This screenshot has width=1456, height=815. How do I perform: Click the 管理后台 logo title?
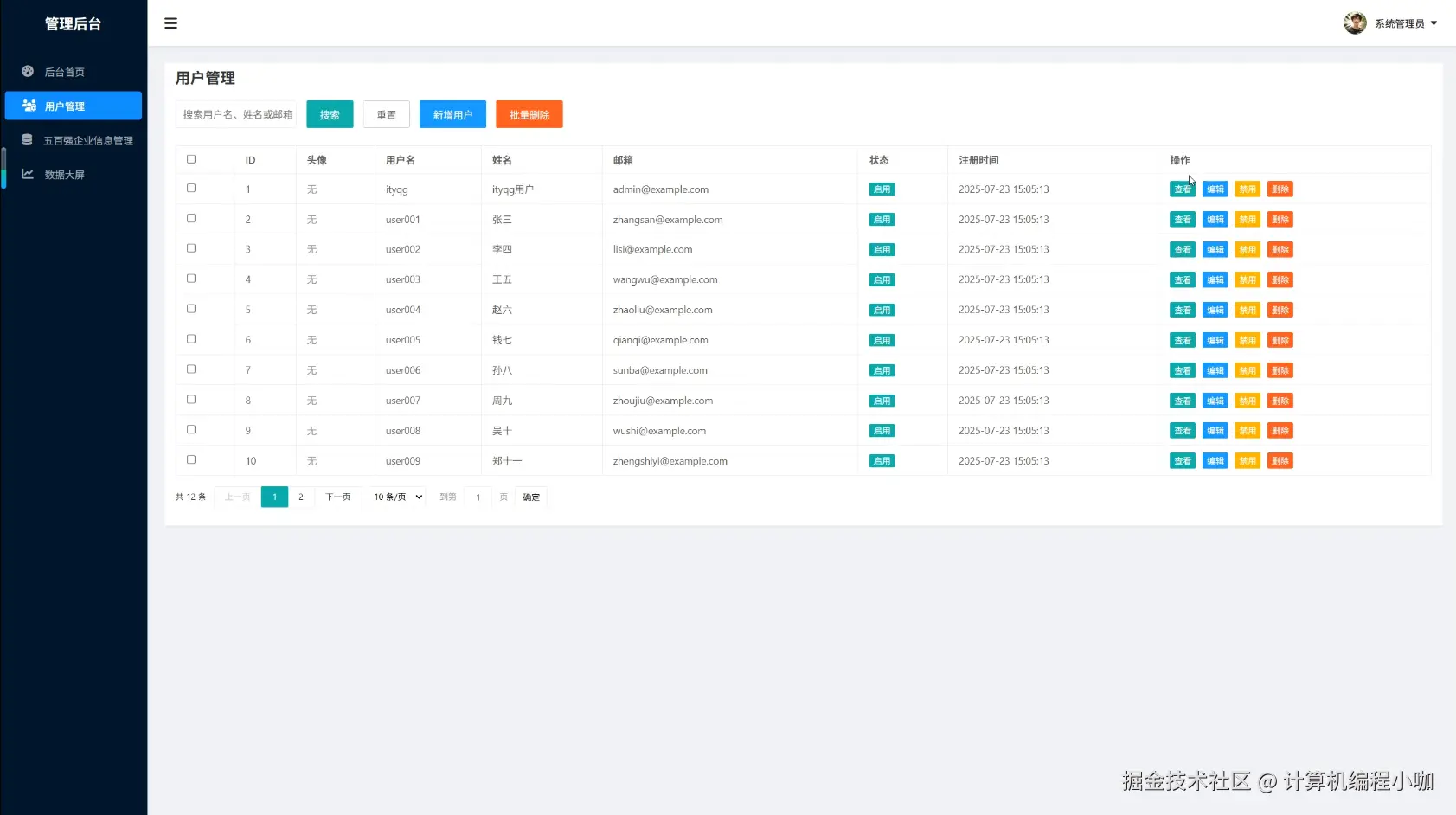74,24
